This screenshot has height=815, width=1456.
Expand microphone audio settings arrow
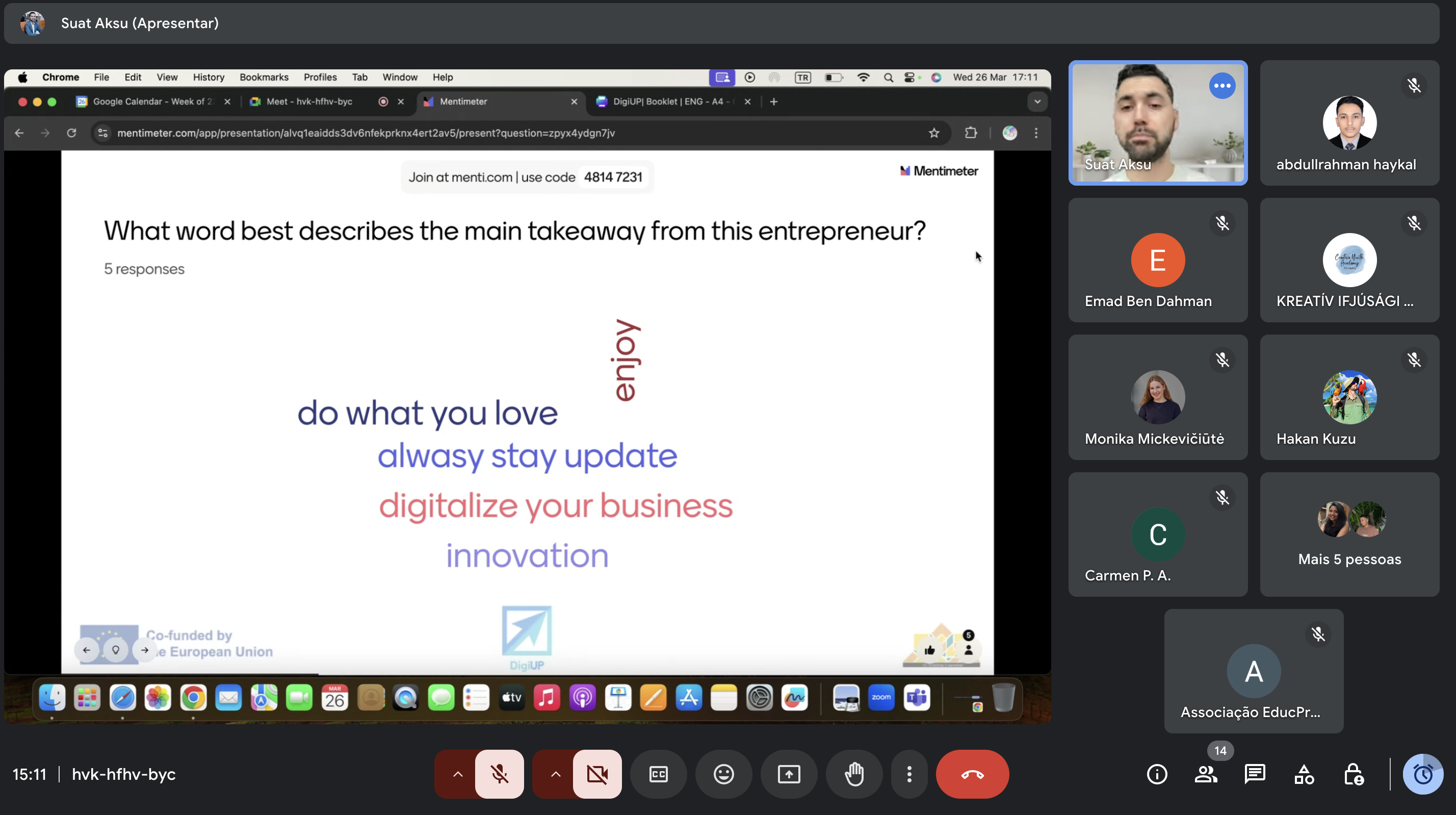click(457, 774)
